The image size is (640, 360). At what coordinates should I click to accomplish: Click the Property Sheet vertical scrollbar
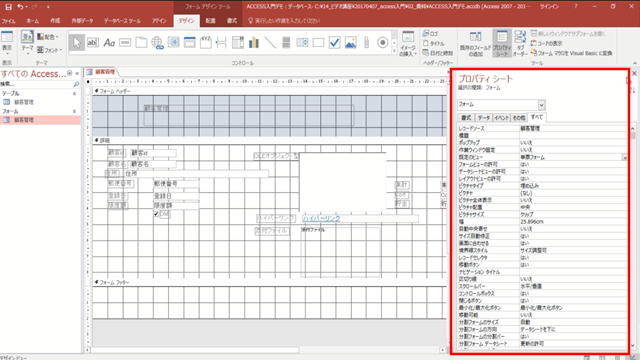[633, 237]
